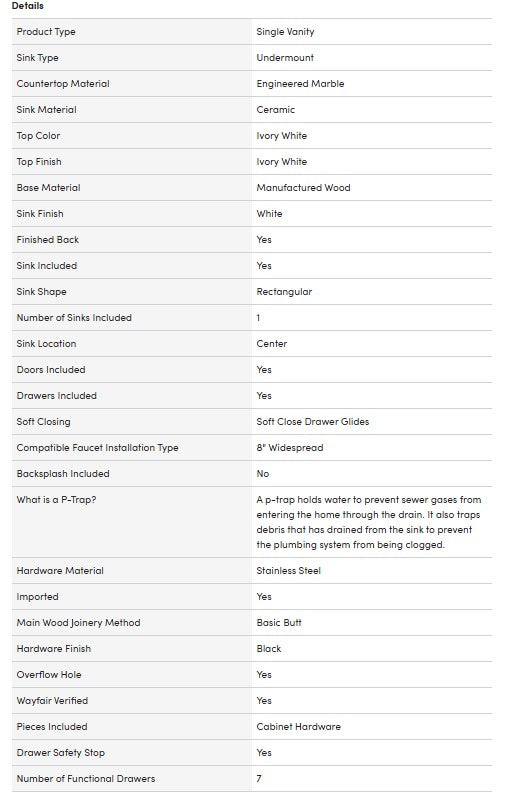The image size is (516, 795).
Task: Select the Countertop Material label
Action: click(x=63, y=84)
